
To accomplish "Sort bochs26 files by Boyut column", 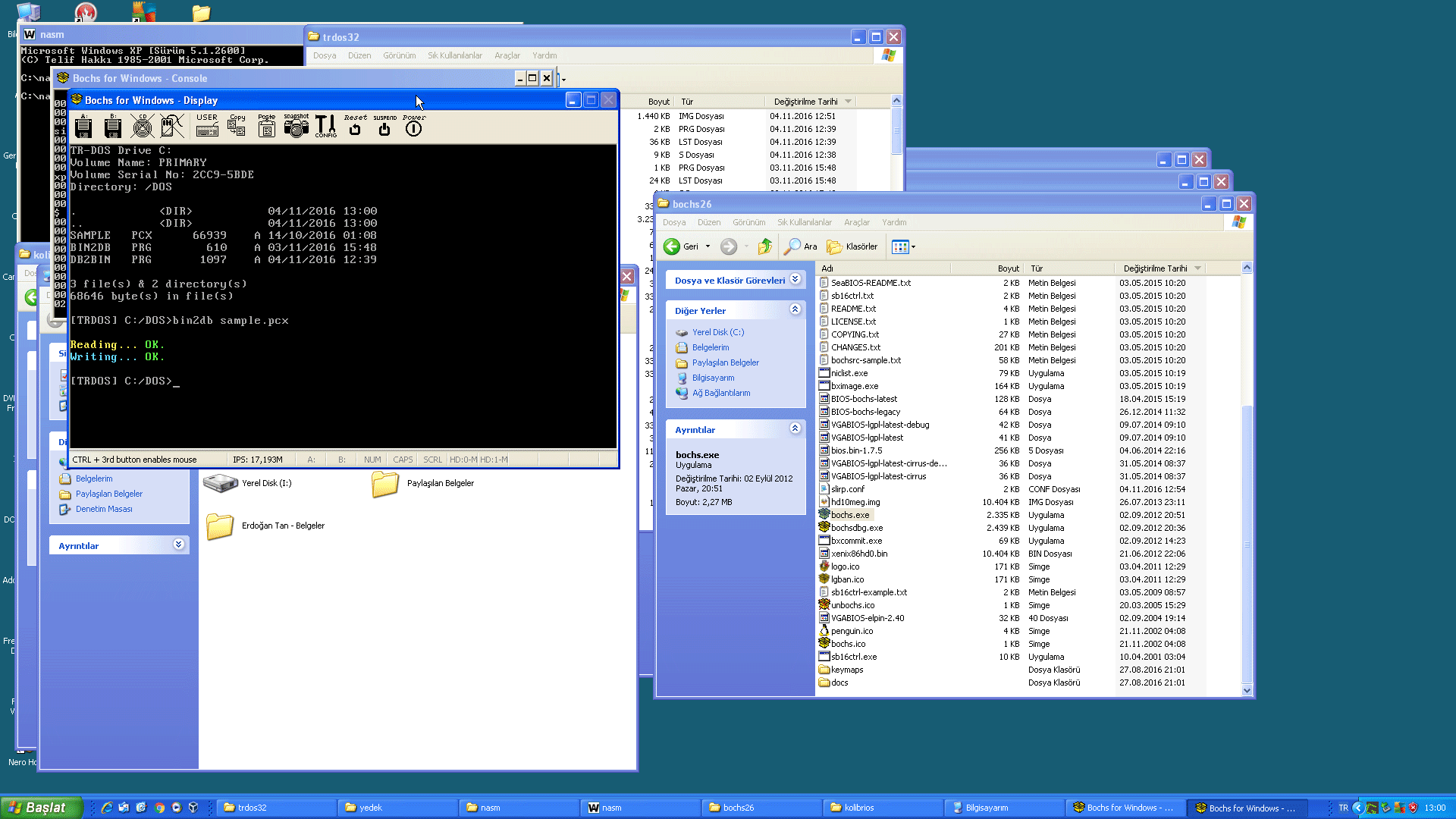I will click(x=987, y=268).
